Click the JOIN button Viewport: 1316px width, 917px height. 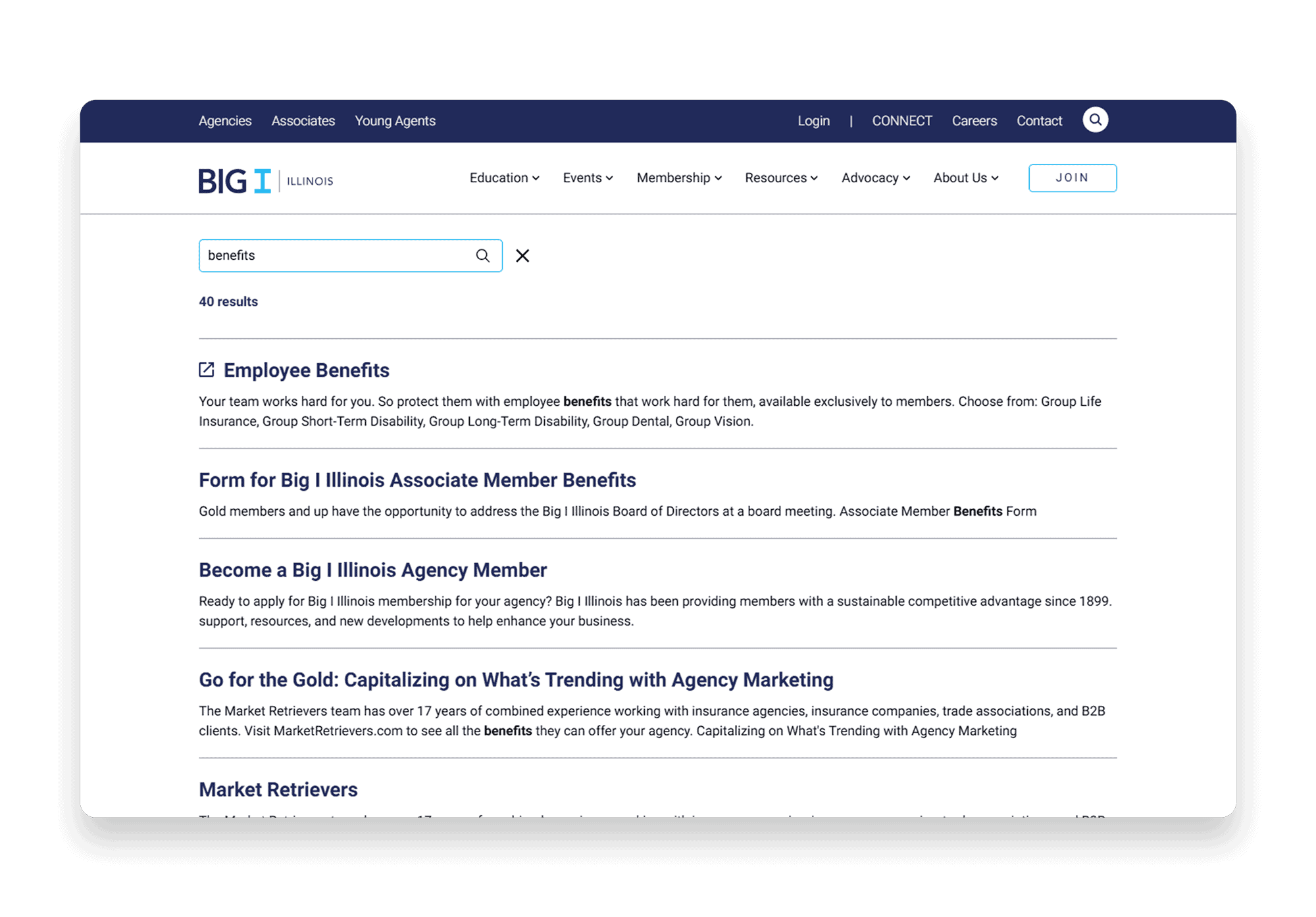tap(1073, 178)
